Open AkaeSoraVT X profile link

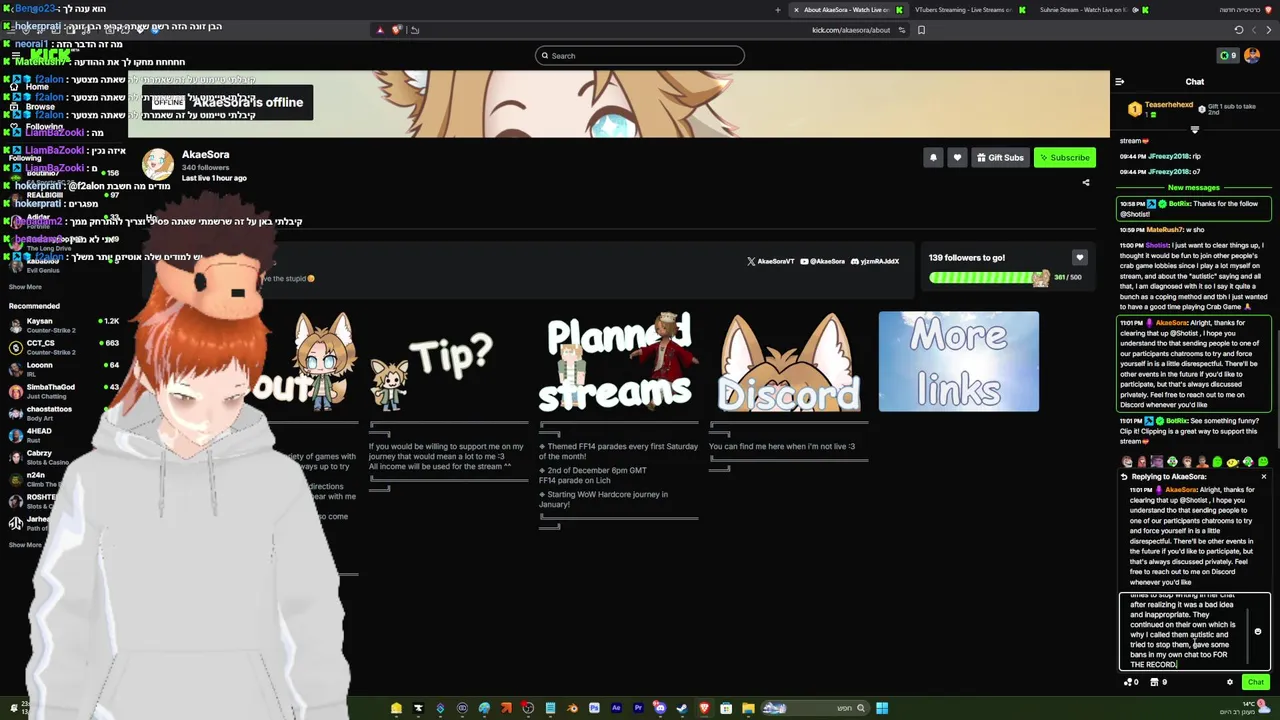(x=770, y=261)
